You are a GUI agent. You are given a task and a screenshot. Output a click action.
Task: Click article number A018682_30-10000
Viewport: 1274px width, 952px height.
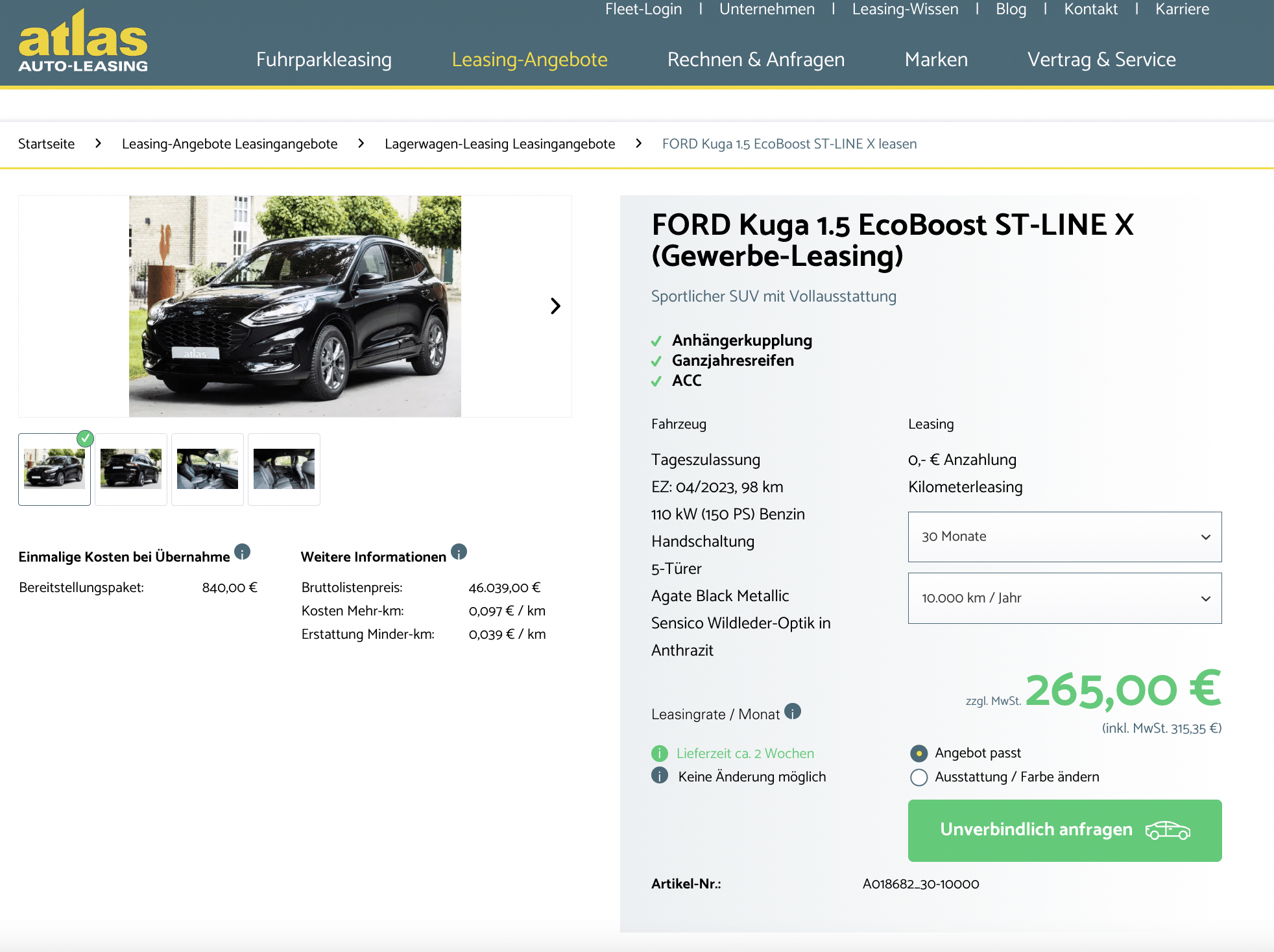(x=921, y=885)
